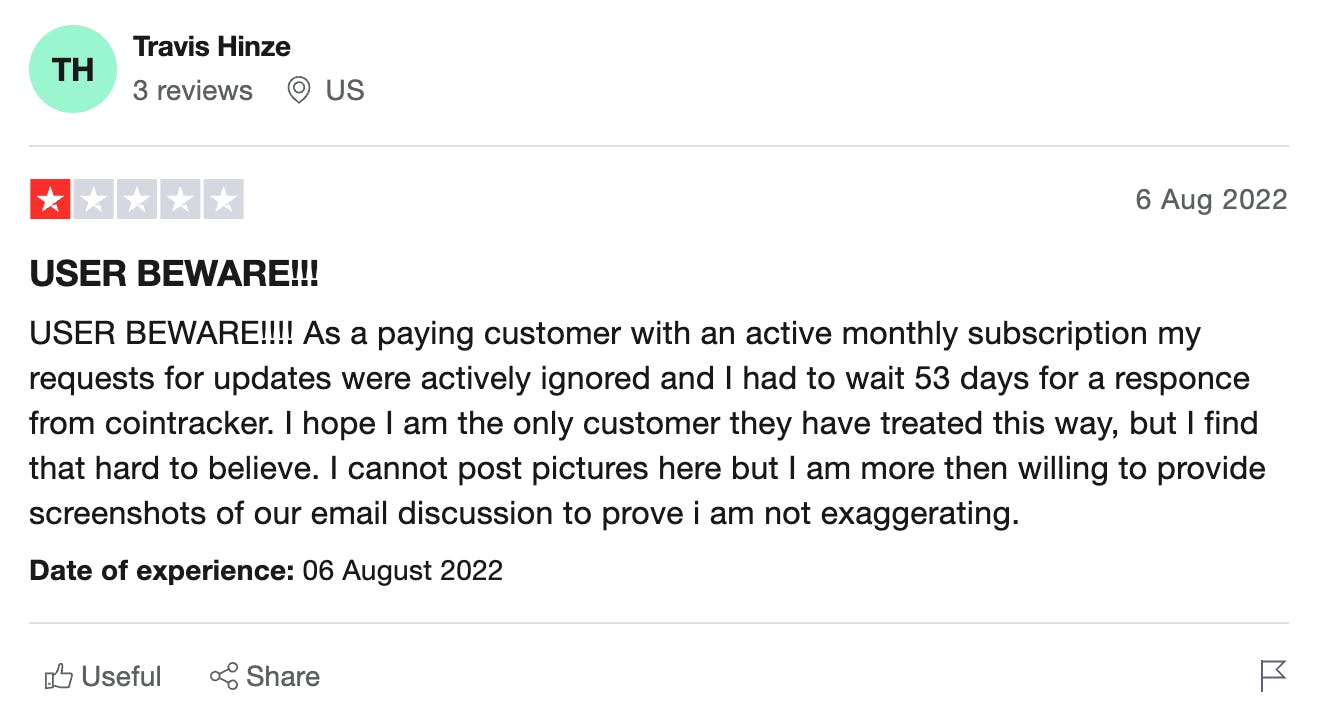Click the fourth grey rating star

tap(180, 200)
